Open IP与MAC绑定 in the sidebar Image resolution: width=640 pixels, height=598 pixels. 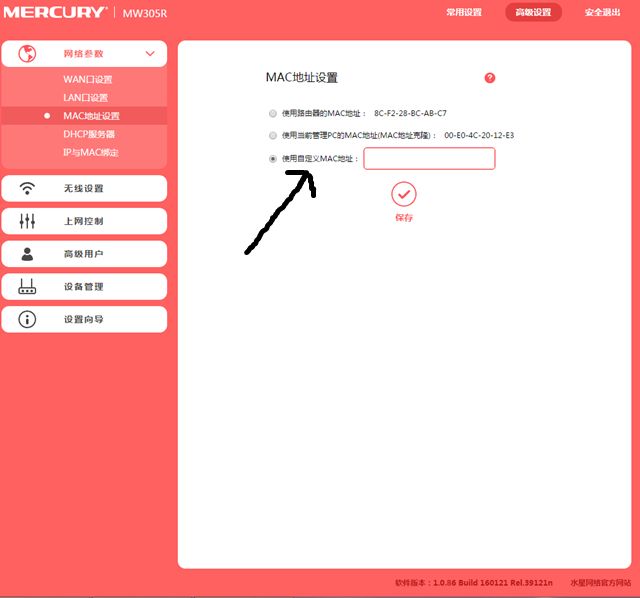91,153
